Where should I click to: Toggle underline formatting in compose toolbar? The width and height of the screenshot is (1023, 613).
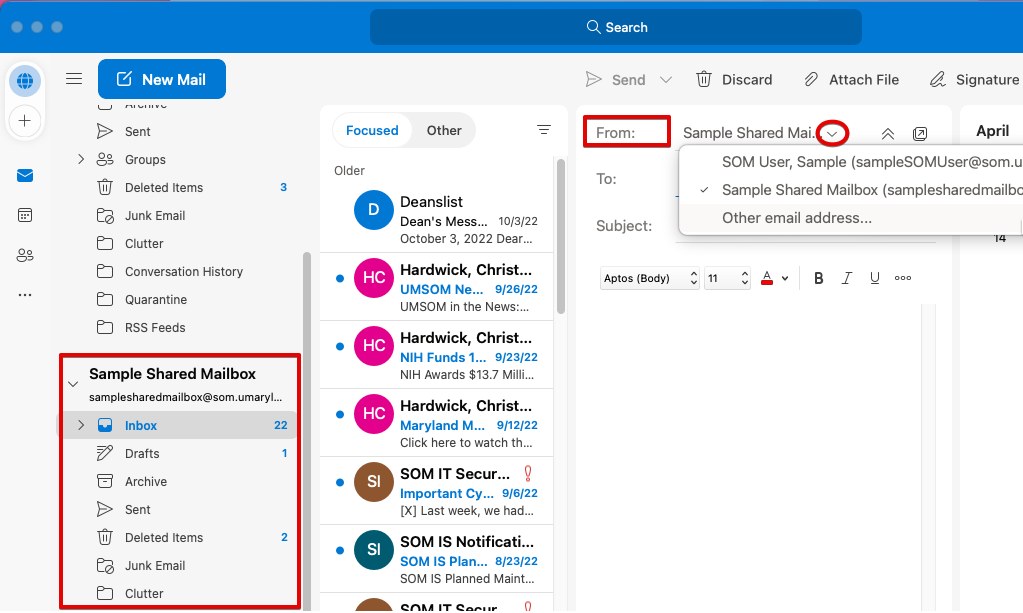(x=875, y=278)
